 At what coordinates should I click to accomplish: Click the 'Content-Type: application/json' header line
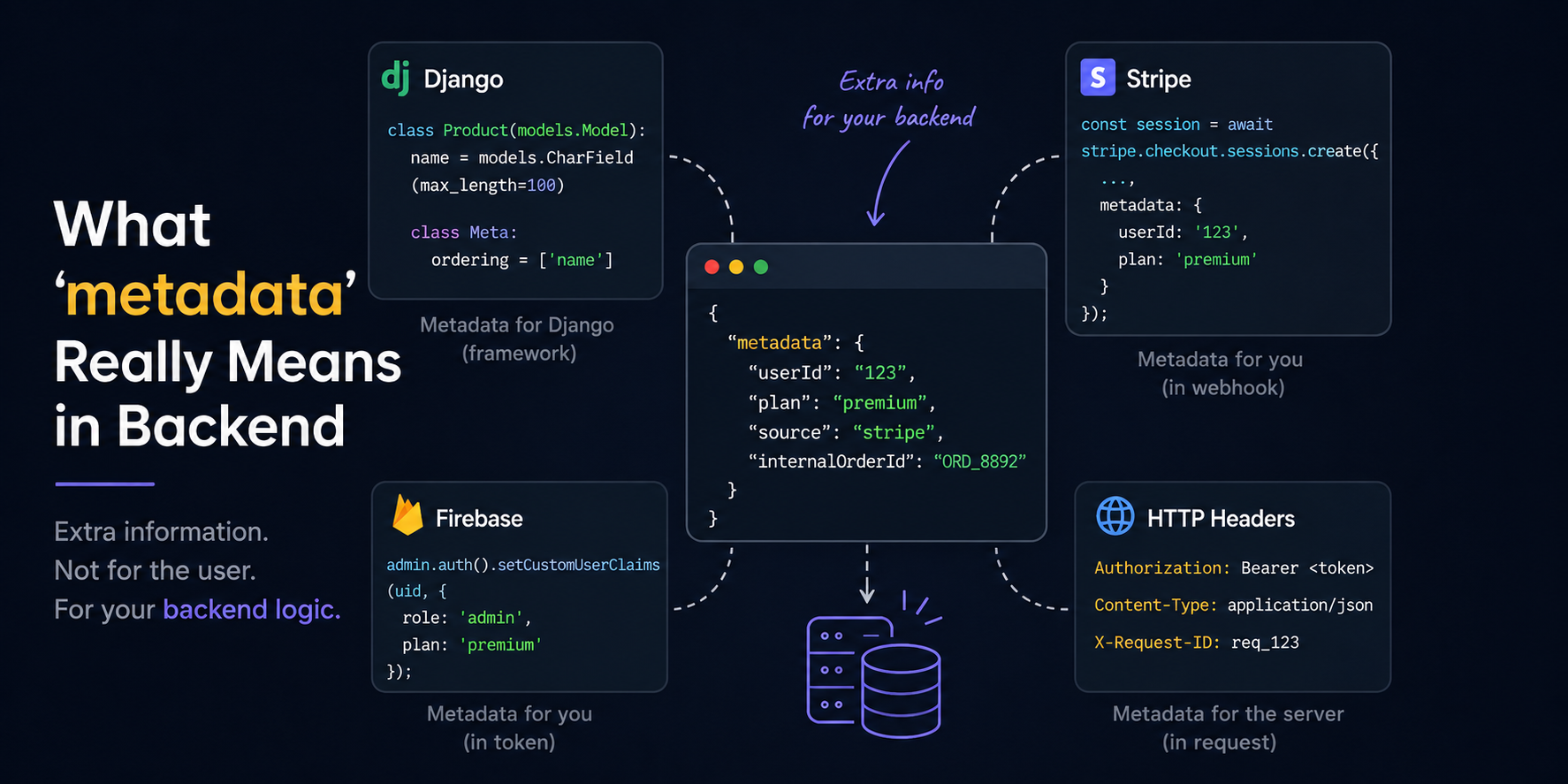1234,605
